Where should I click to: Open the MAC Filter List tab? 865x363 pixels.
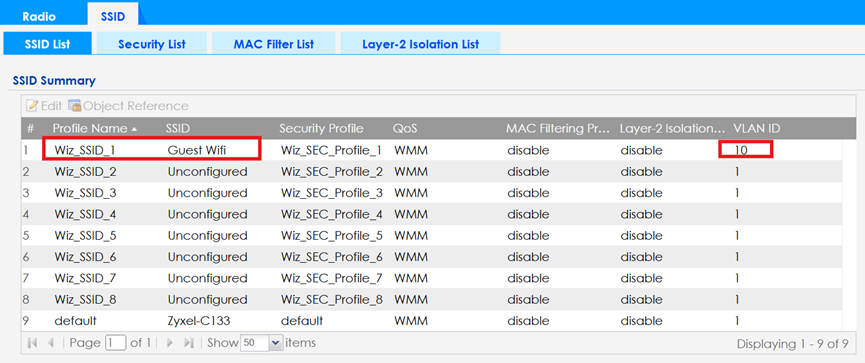pos(274,44)
